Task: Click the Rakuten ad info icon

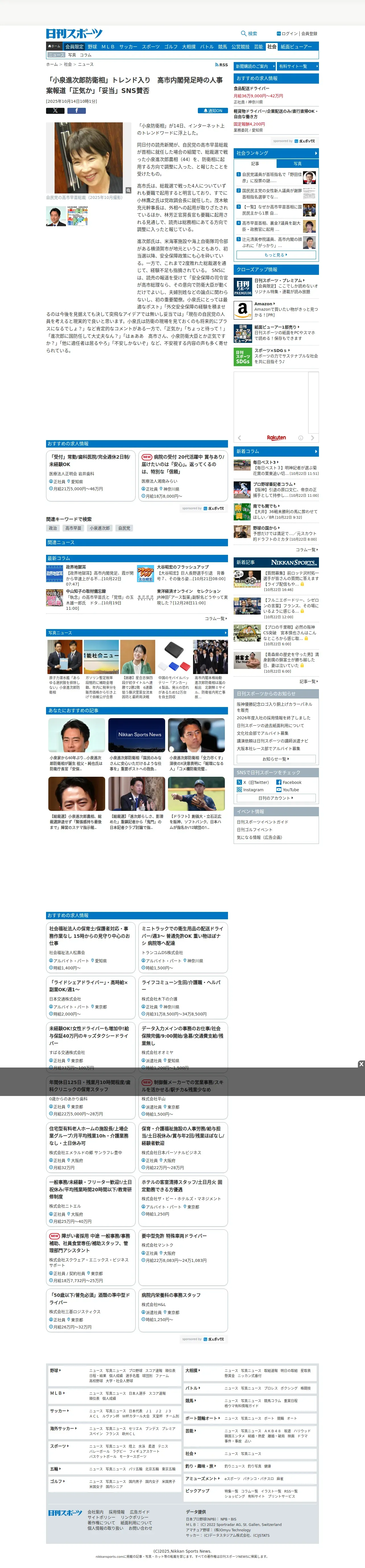Action: [x=300, y=438]
